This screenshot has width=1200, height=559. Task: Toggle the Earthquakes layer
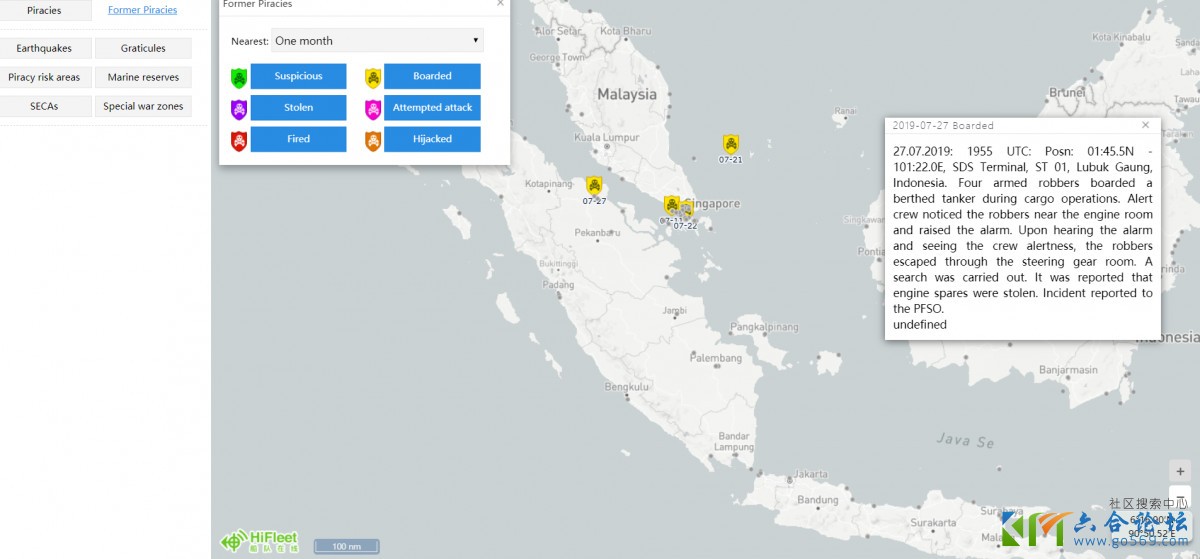[x=45, y=48]
